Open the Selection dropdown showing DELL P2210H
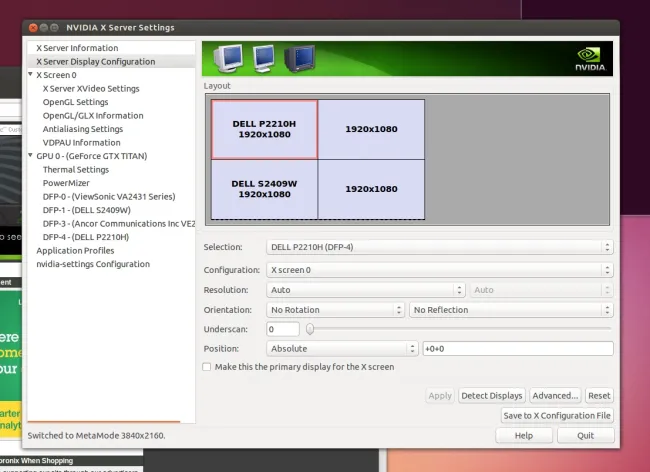 [x=439, y=247]
